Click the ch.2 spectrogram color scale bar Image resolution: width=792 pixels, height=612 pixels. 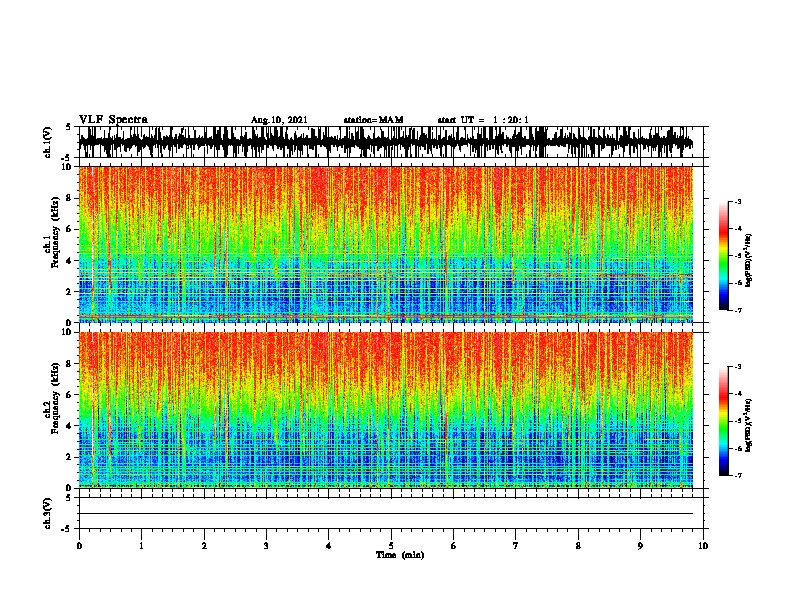(x=724, y=421)
